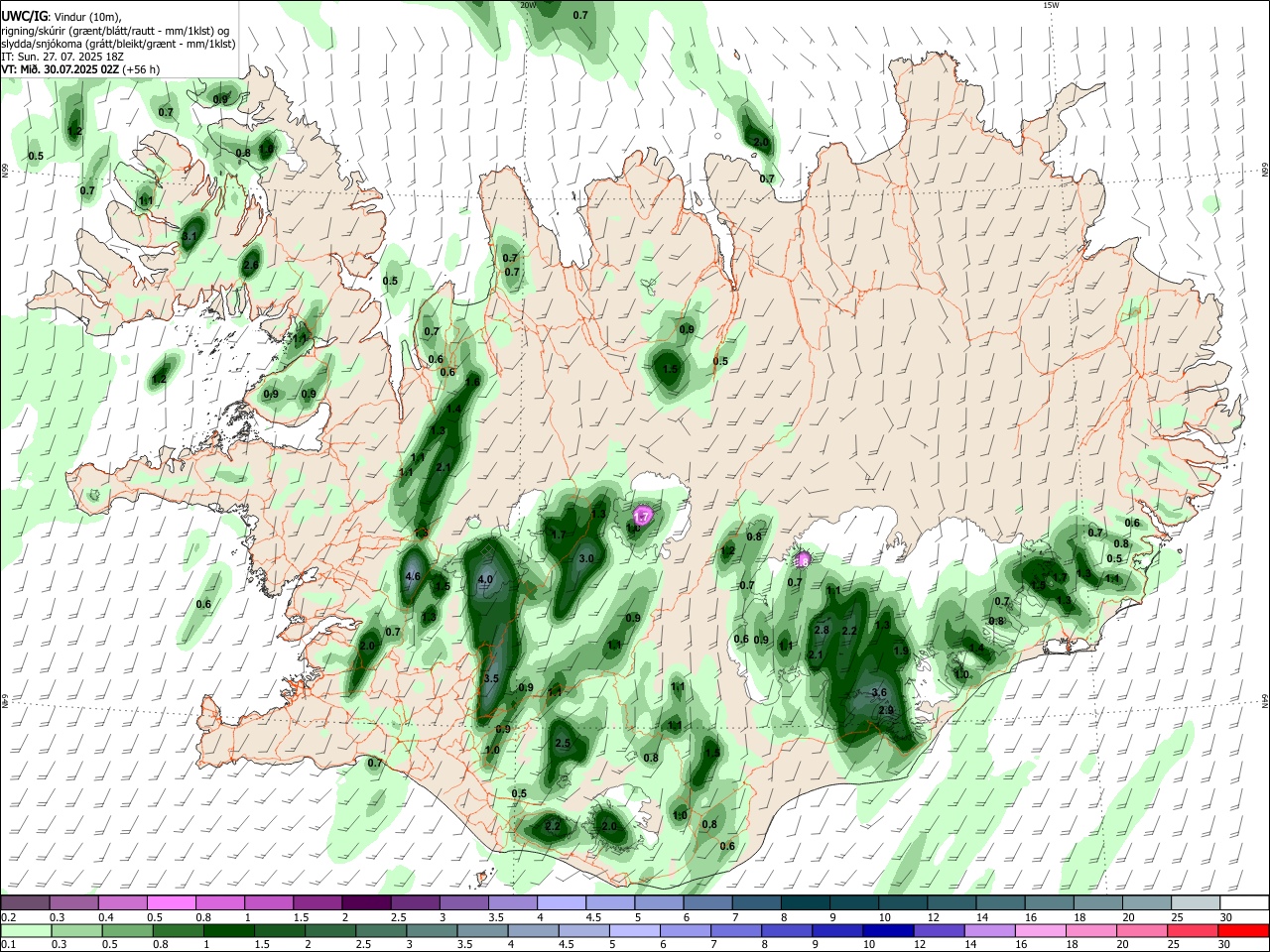
Task: Click the 1.6 value on the map
Action: tap(472, 382)
